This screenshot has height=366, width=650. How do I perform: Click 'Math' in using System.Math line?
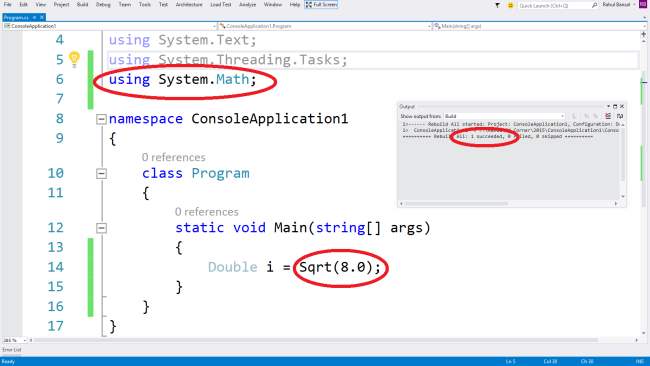click(233, 80)
